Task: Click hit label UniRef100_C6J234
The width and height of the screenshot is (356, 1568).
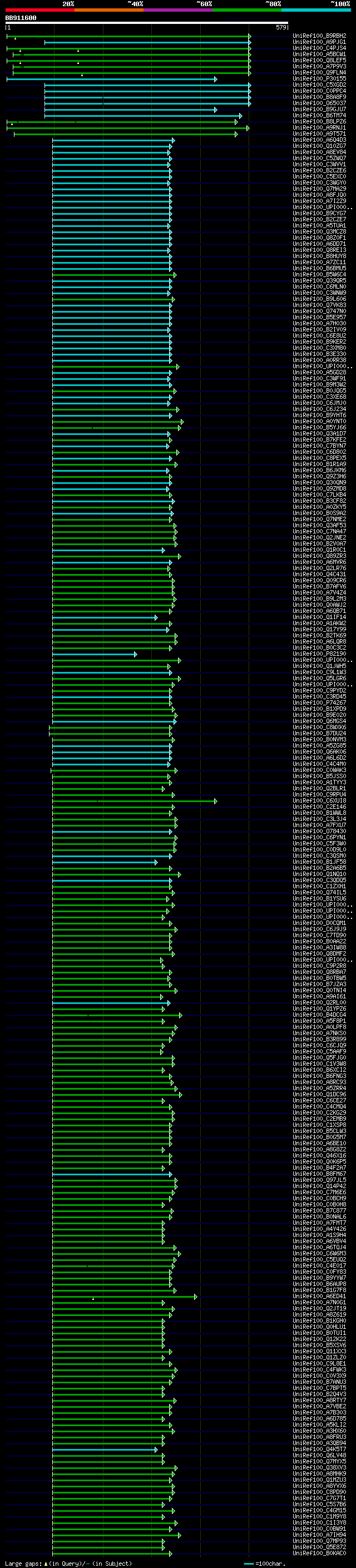Action: (x=319, y=409)
